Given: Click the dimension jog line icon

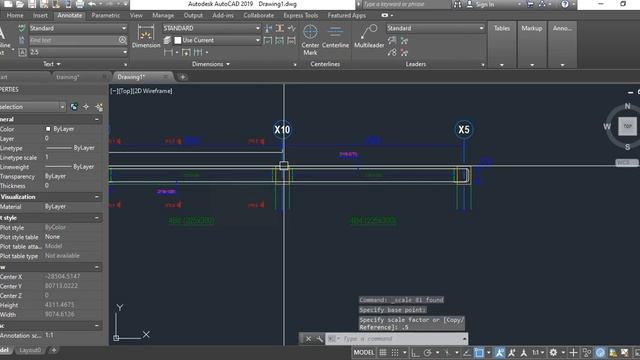Looking at the screenshot, I should pos(291,28).
